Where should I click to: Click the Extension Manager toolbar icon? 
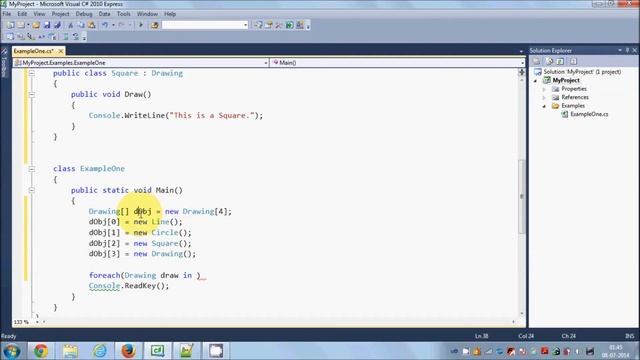tap(300, 25)
